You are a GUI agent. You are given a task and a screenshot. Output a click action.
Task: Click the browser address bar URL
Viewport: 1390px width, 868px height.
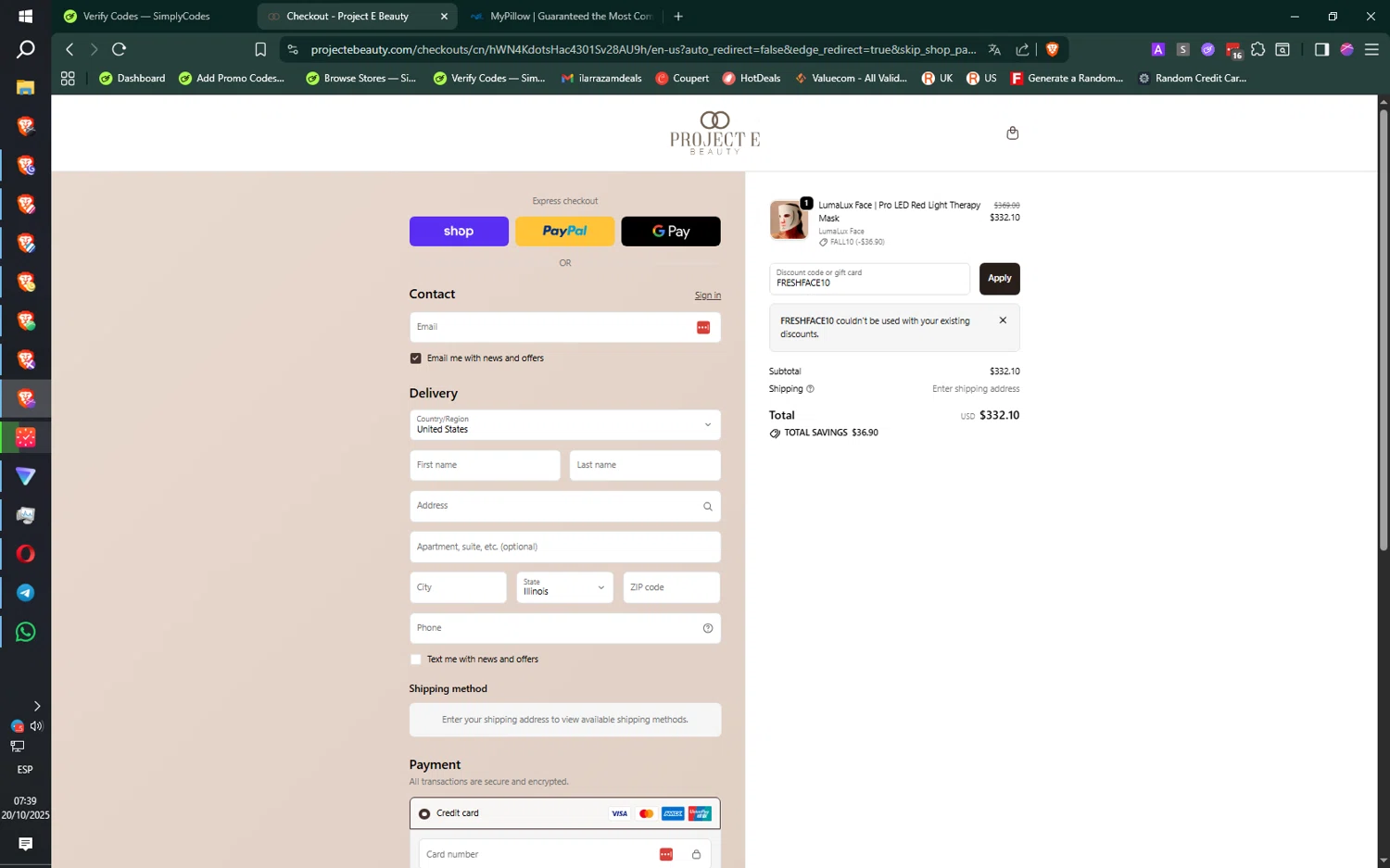643,49
